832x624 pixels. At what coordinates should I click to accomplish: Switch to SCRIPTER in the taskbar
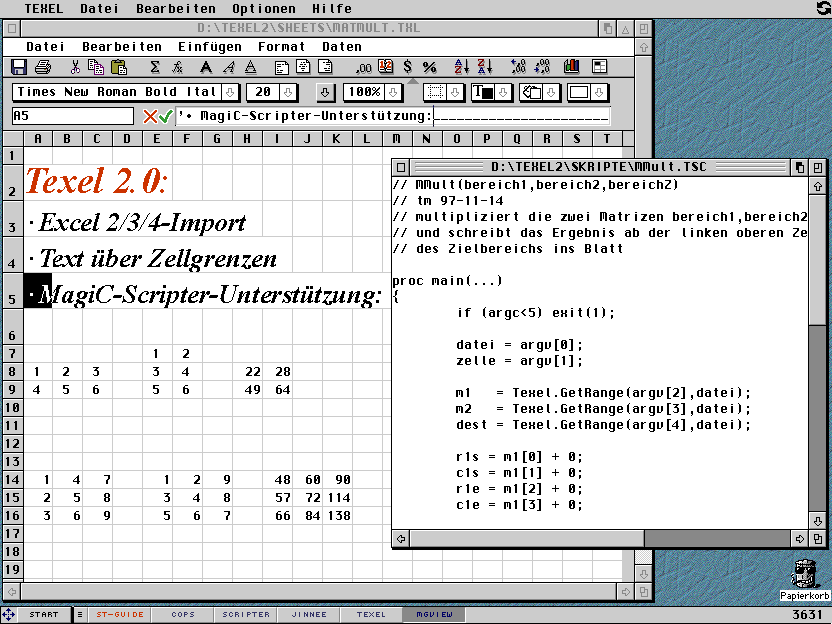coord(246,614)
